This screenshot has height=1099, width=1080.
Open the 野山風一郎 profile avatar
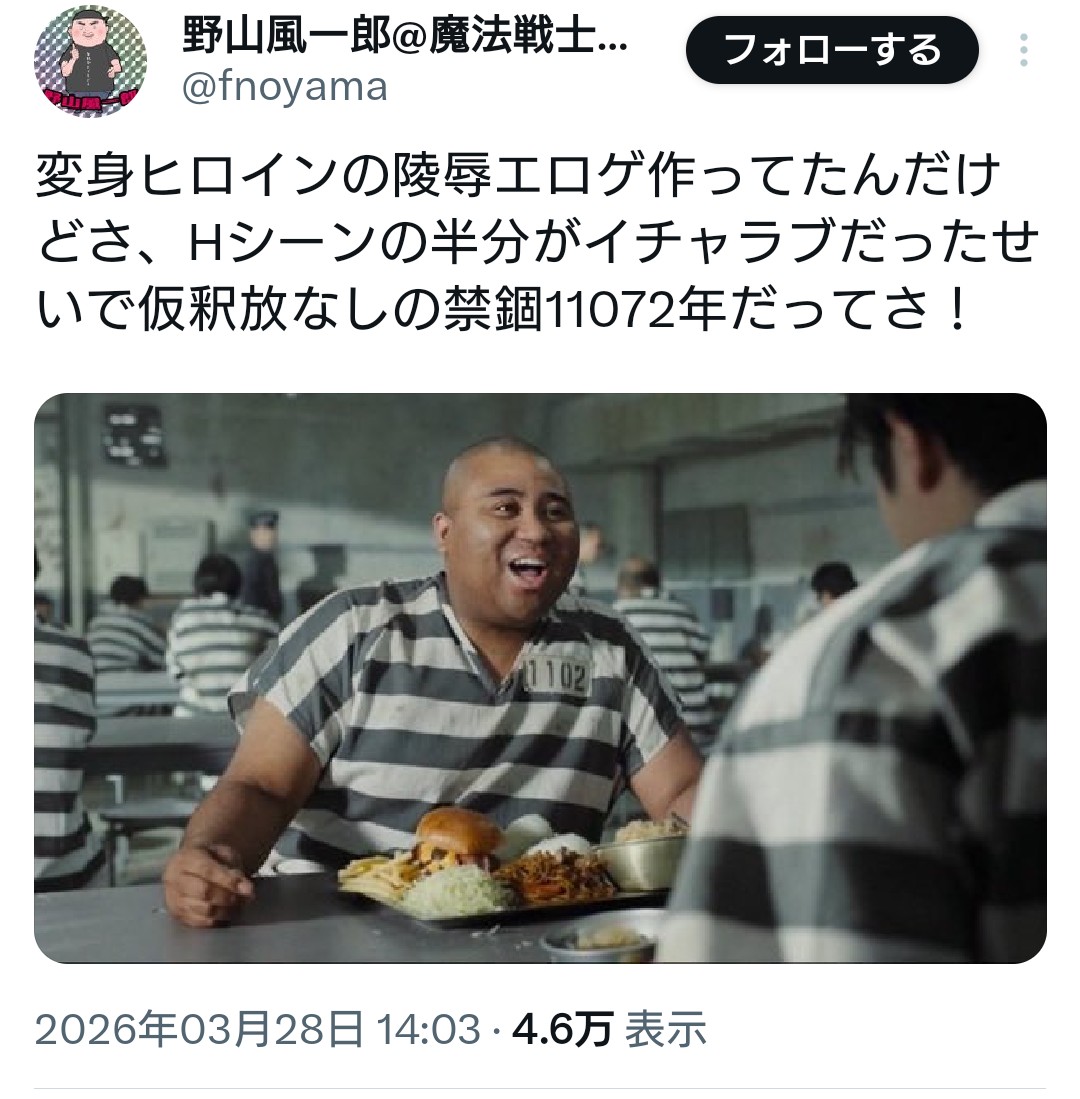[x=90, y=61]
